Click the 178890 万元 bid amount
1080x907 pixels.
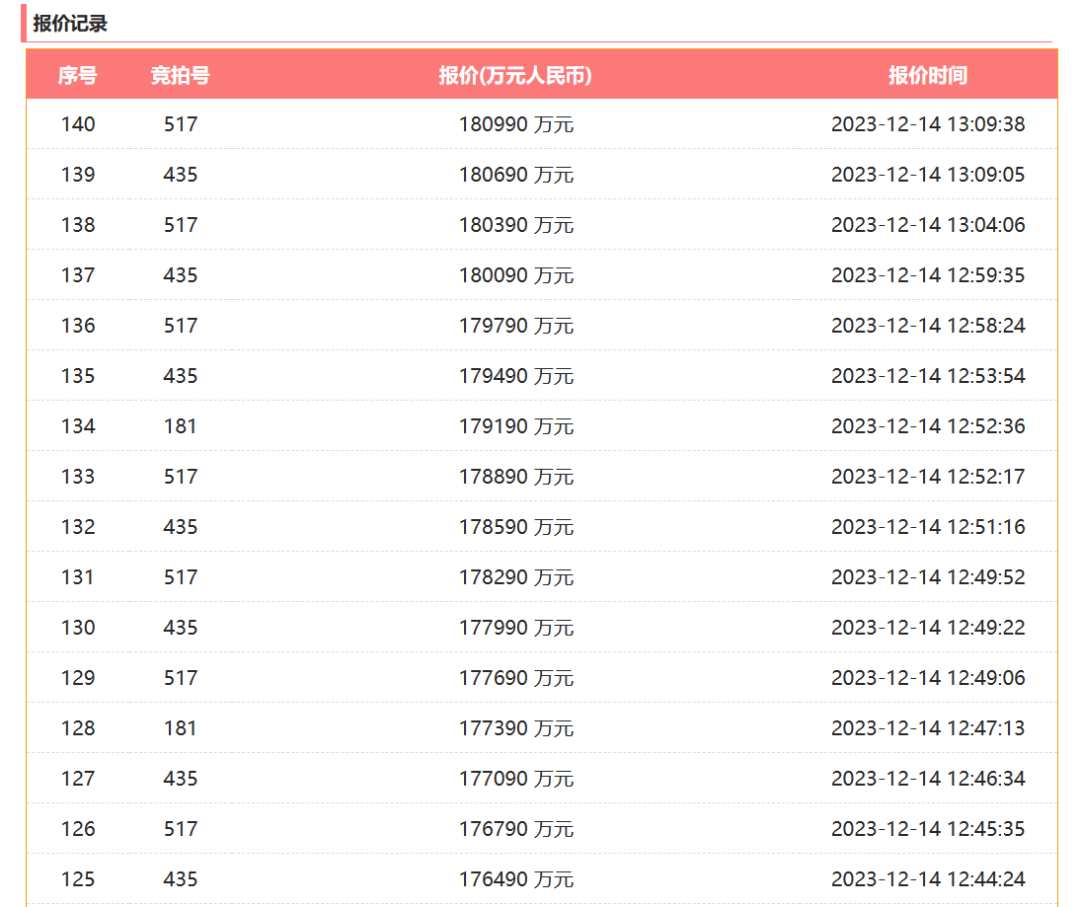tap(516, 476)
